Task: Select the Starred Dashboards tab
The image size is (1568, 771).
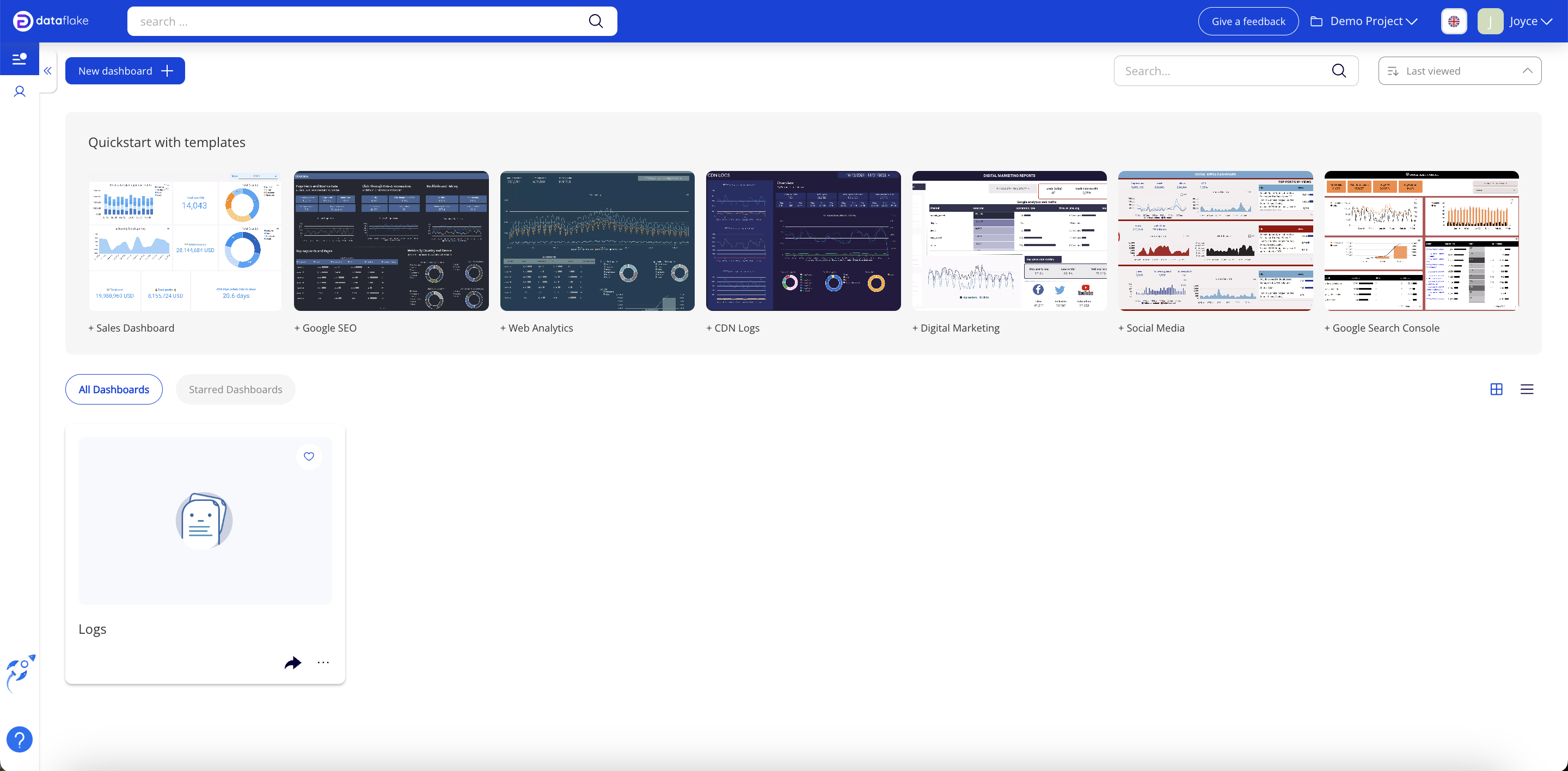Action: [236, 389]
